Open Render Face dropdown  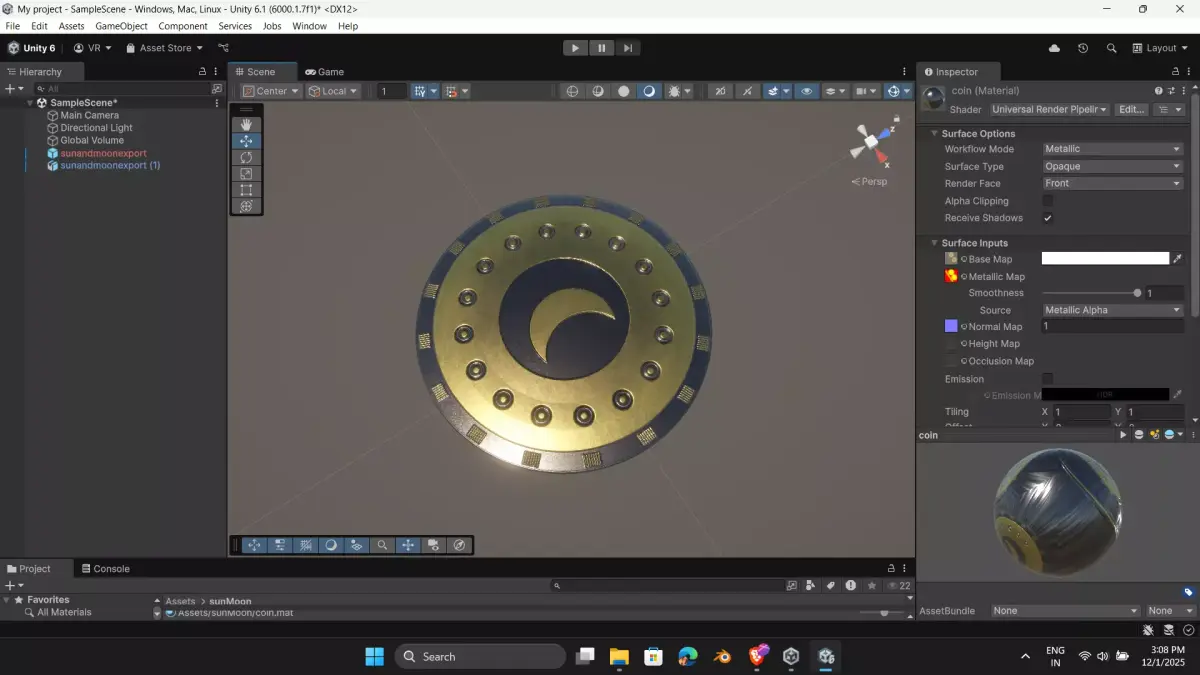coord(1113,183)
